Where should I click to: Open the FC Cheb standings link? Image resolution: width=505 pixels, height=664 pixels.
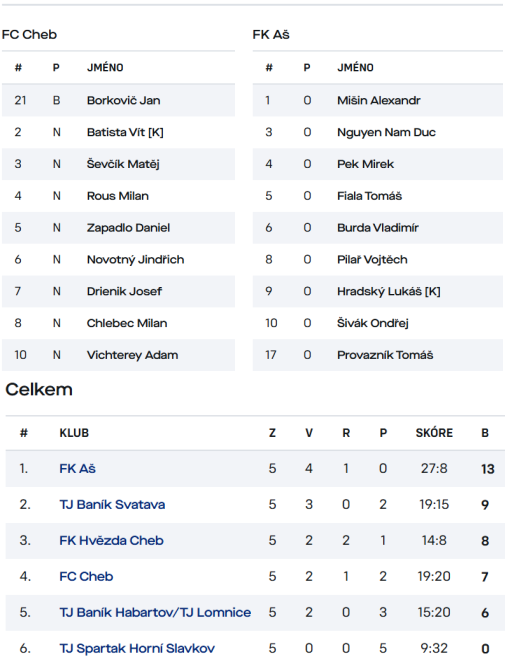(86, 576)
